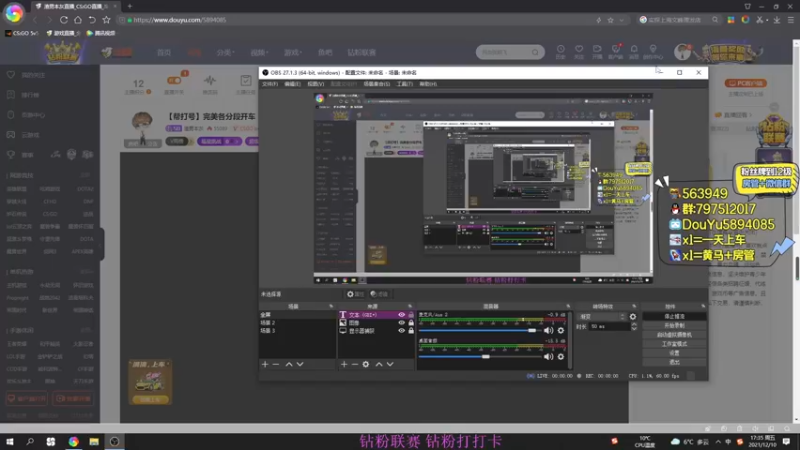The image size is (800, 450).
Task: Toggle lock on the 图像 source
Action: (x=411, y=323)
